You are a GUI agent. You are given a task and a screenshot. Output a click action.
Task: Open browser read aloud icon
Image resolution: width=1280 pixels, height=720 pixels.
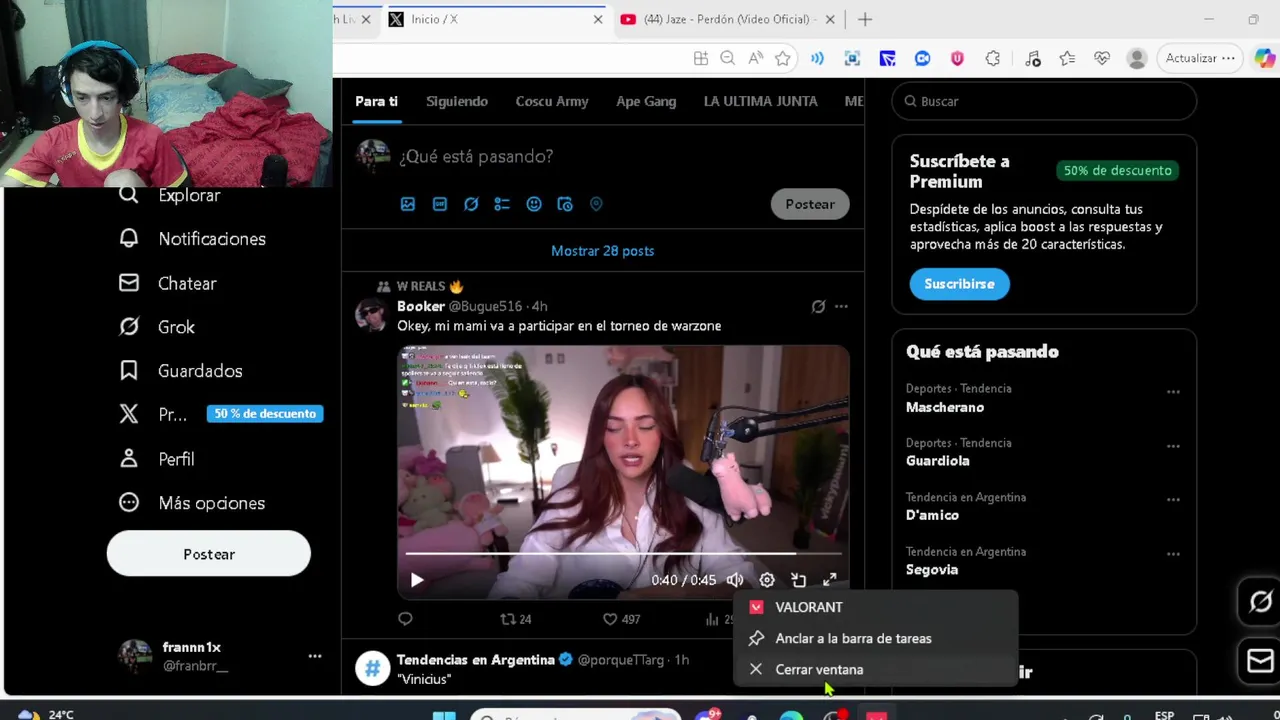pyautogui.click(x=755, y=59)
